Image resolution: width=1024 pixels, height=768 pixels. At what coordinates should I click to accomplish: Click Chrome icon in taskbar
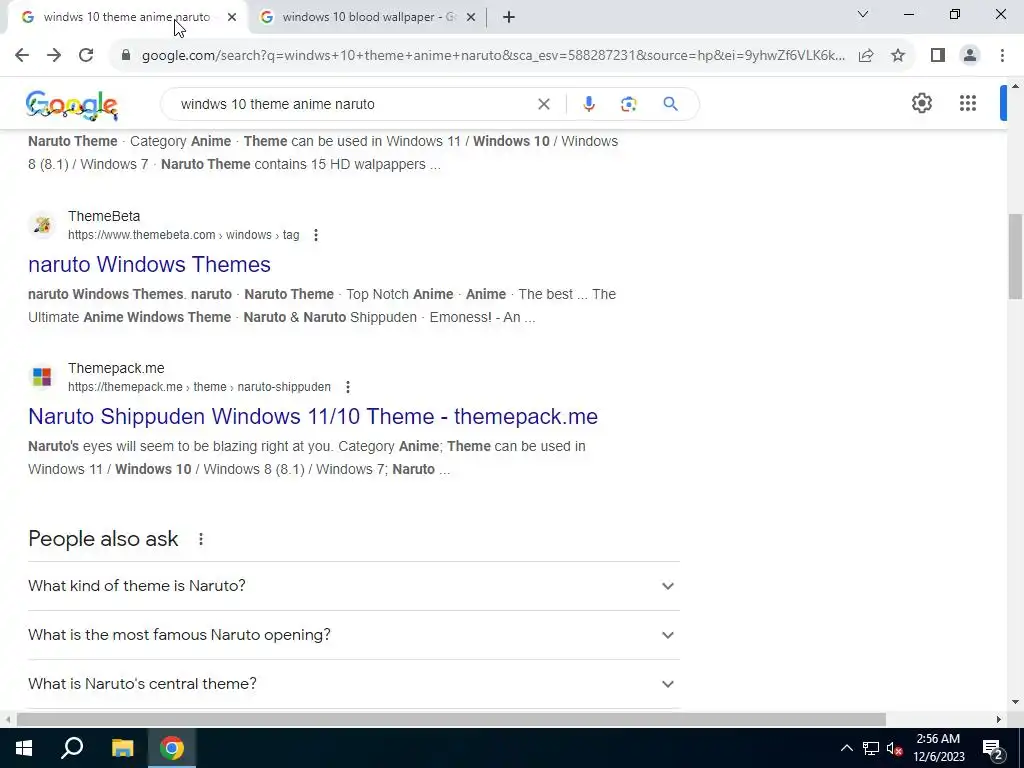pyautogui.click(x=172, y=748)
